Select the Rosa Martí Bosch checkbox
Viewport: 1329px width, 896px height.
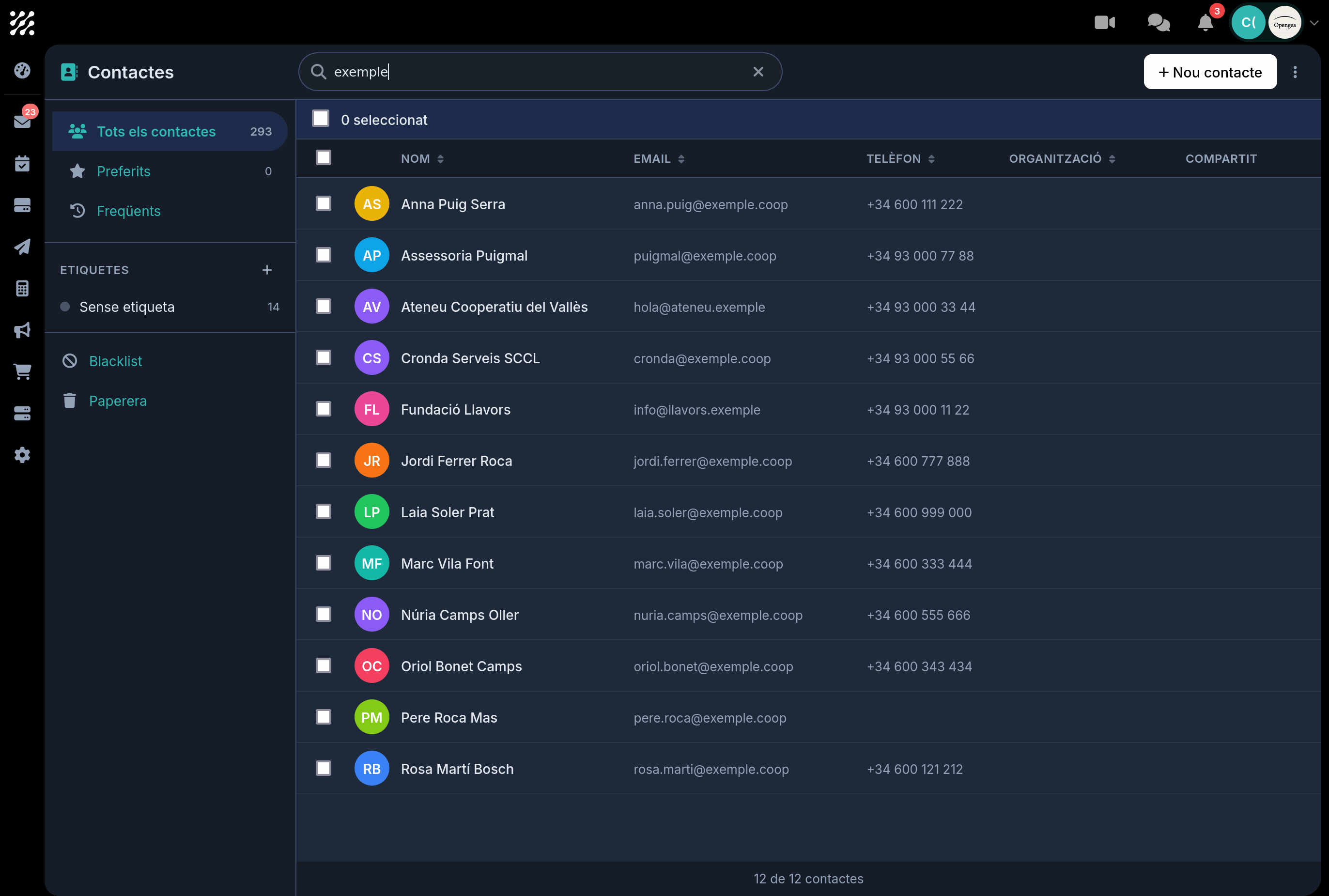pyautogui.click(x=324, y=768)
